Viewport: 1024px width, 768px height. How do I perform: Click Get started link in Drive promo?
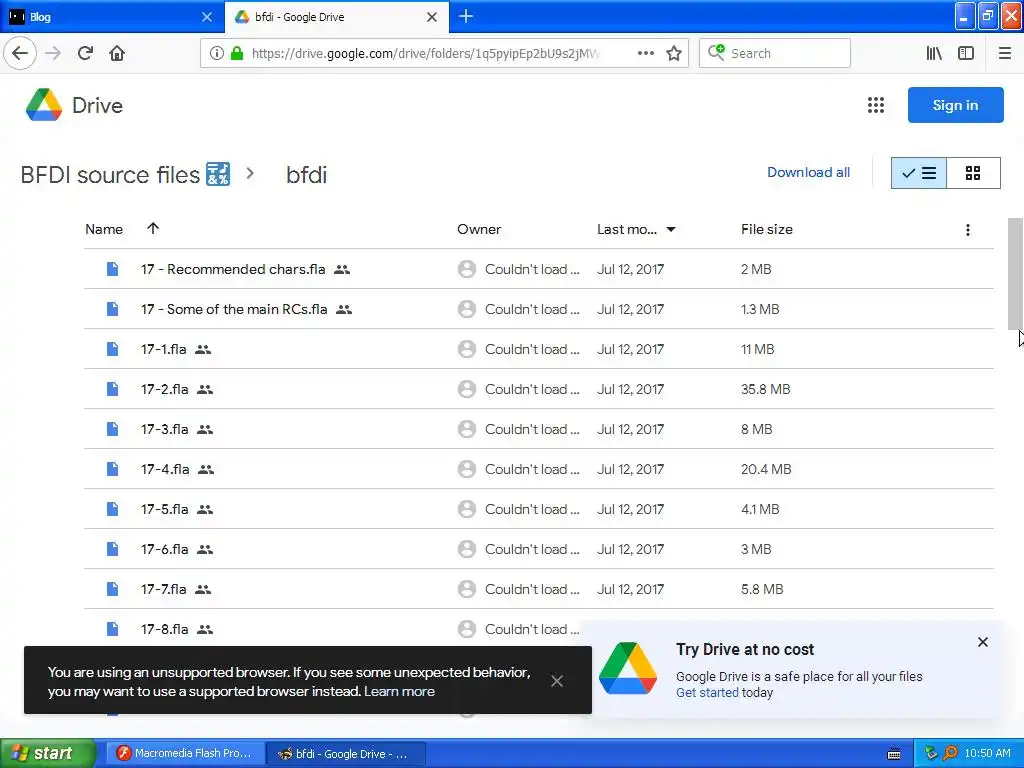(x=707, y=692)
